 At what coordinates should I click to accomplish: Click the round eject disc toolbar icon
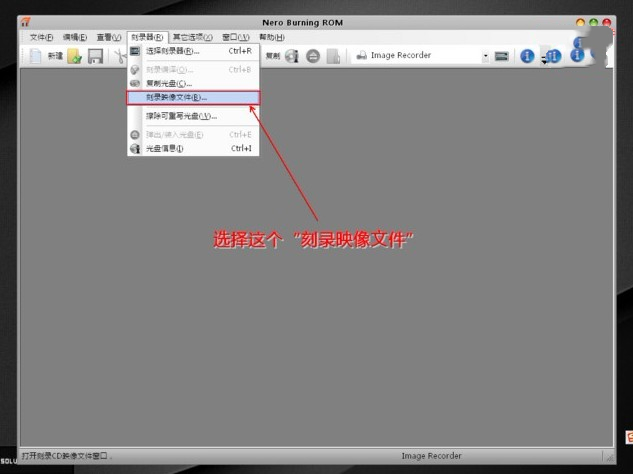[313, 56]
